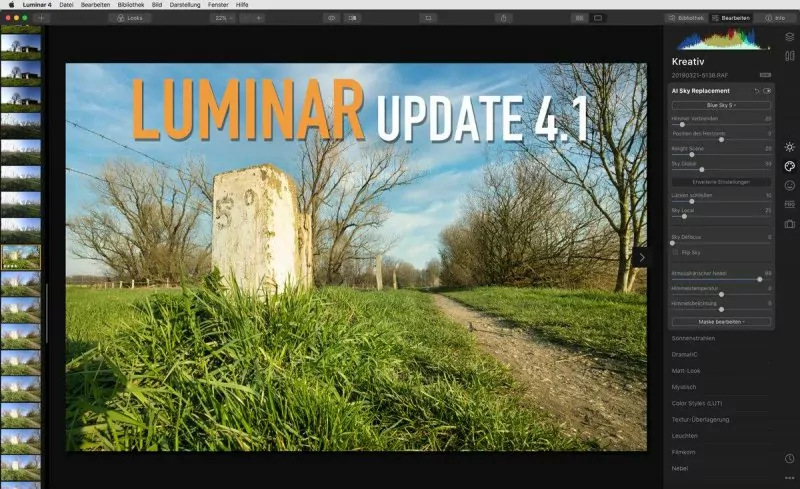Open the zoom percentage dropdown
This screenshot has height=489, width=800.
pyautogui.click(x=223, y=18)
